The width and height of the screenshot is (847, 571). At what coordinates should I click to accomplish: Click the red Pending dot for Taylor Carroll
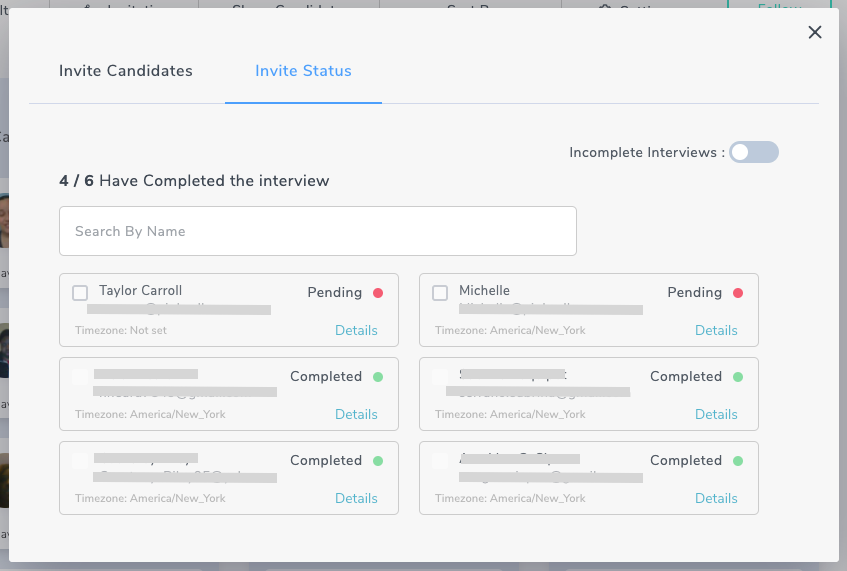click(x=378, y=293)
